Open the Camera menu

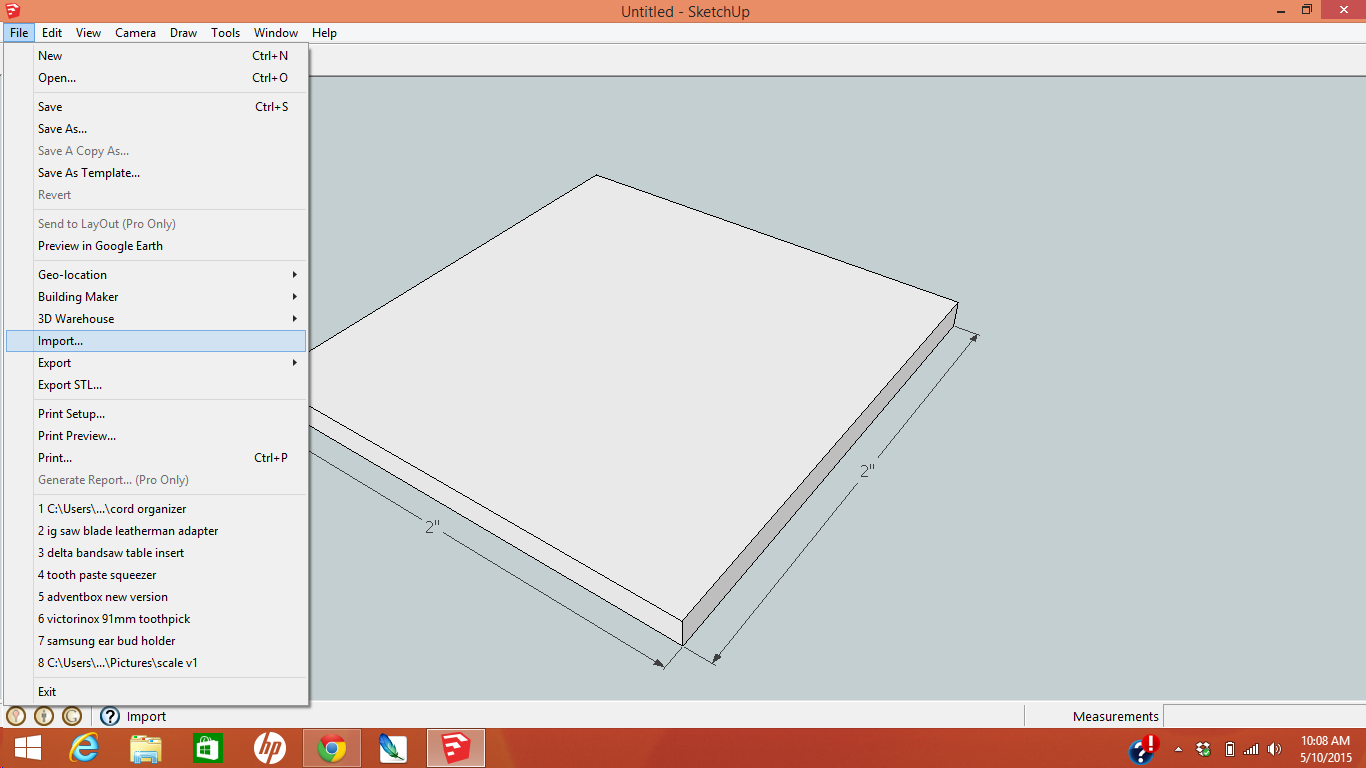(x=135, y=32)
